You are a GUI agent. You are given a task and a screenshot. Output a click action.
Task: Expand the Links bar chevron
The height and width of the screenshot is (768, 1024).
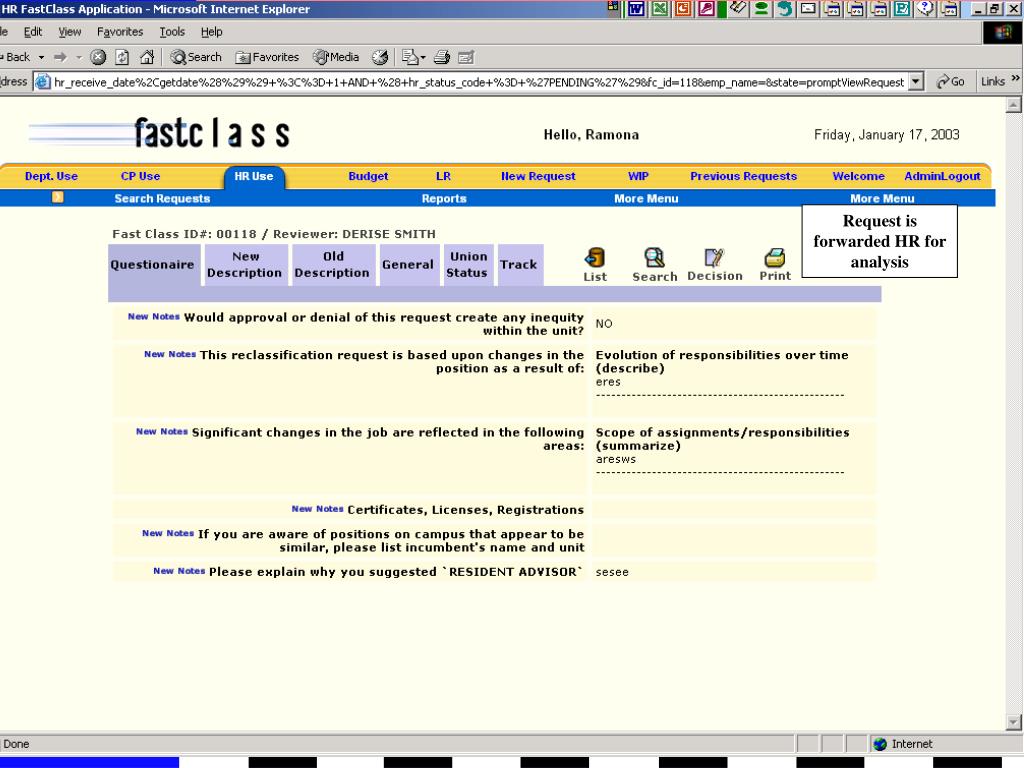click(x=1016, y=79)
